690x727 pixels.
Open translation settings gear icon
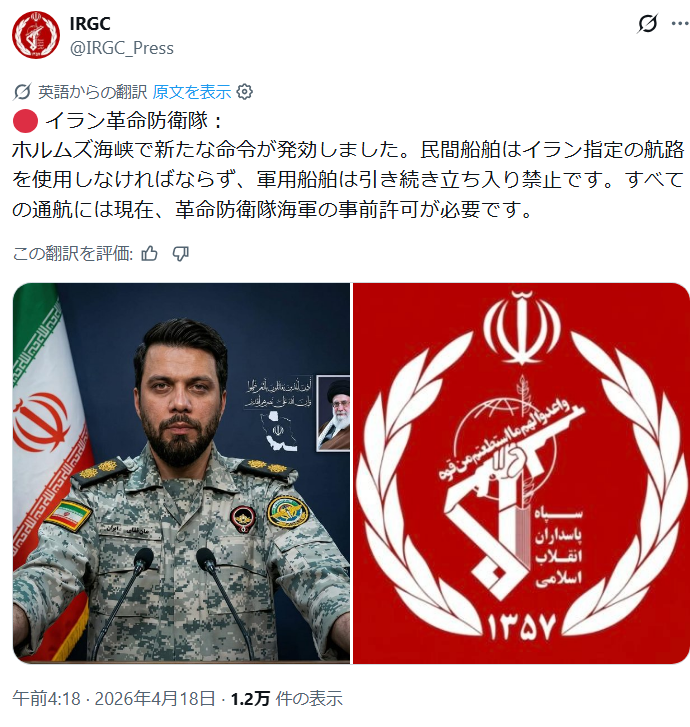click(x=244, y=92)
